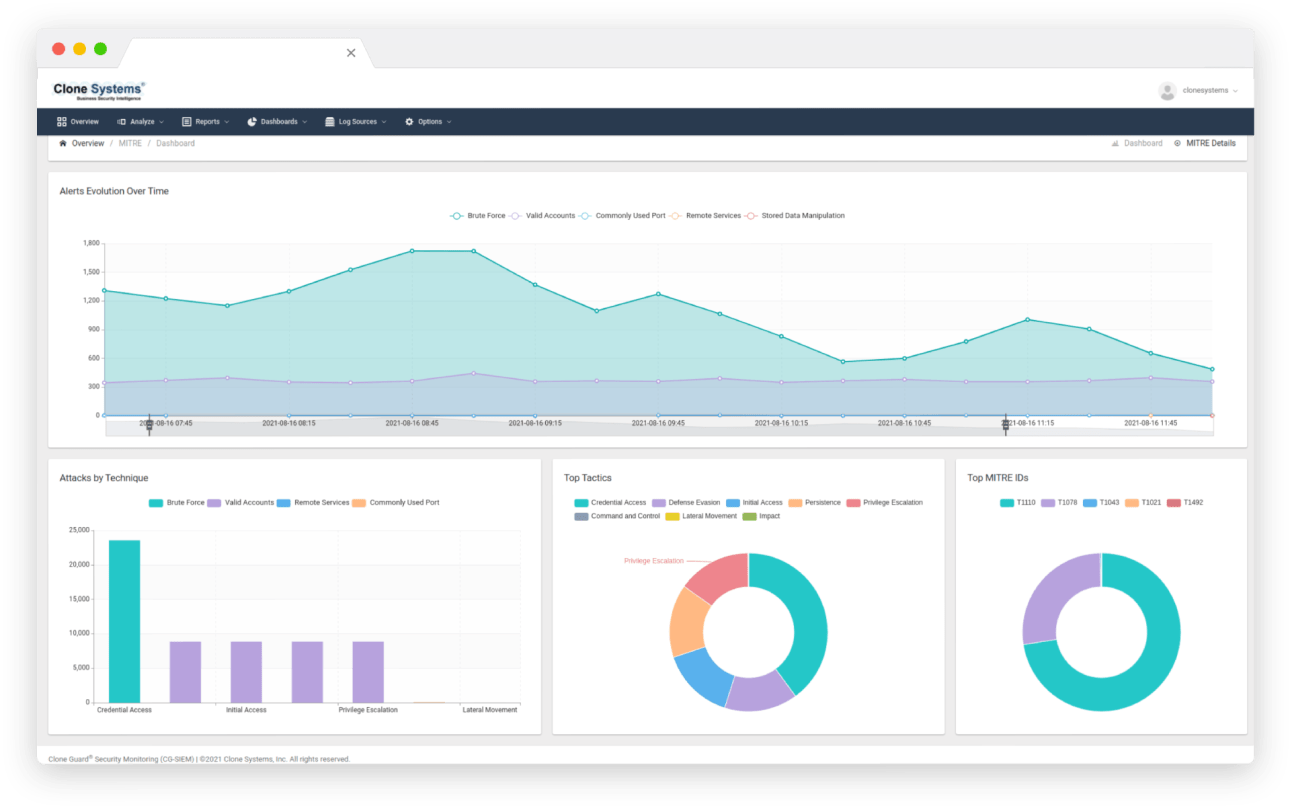
Task: Click T1492 legend swatch
Action: pos(1174,503)
